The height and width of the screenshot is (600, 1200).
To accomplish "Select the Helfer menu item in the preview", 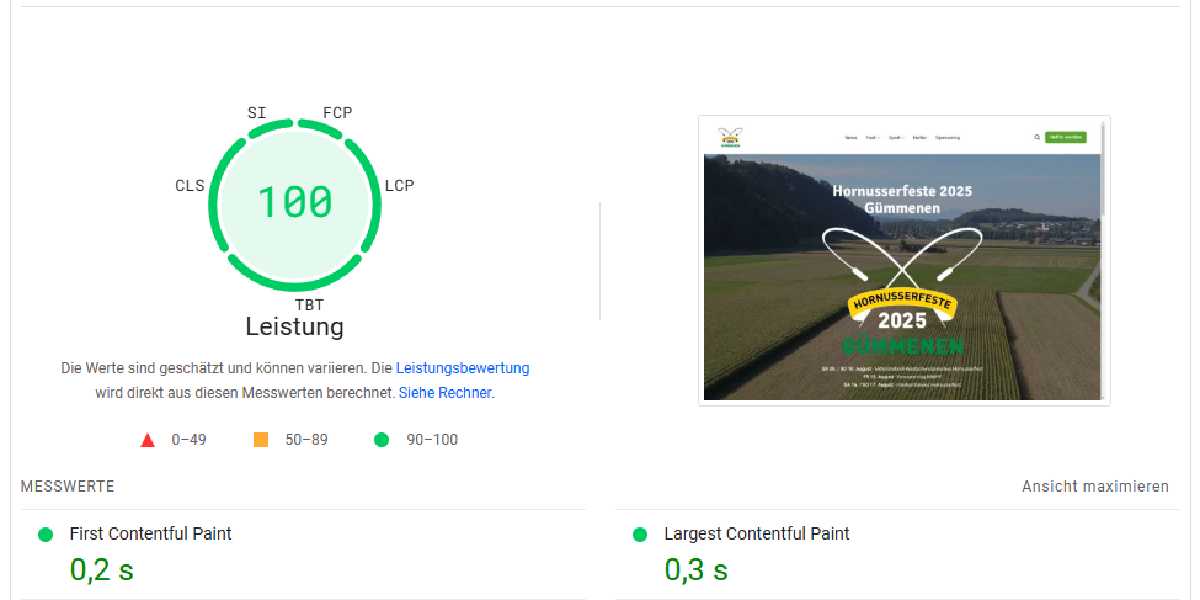I will tap(920, 137).
